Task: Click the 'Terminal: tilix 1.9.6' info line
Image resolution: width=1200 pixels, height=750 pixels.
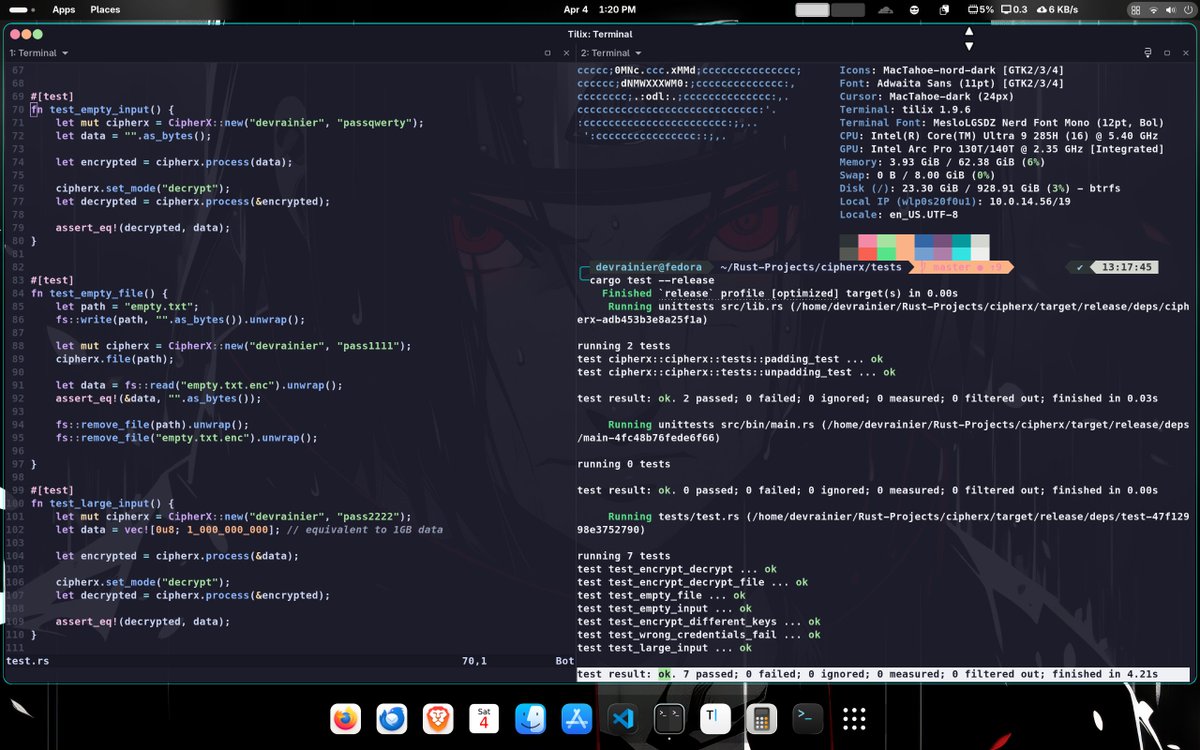Action: [x=904, y=110]
